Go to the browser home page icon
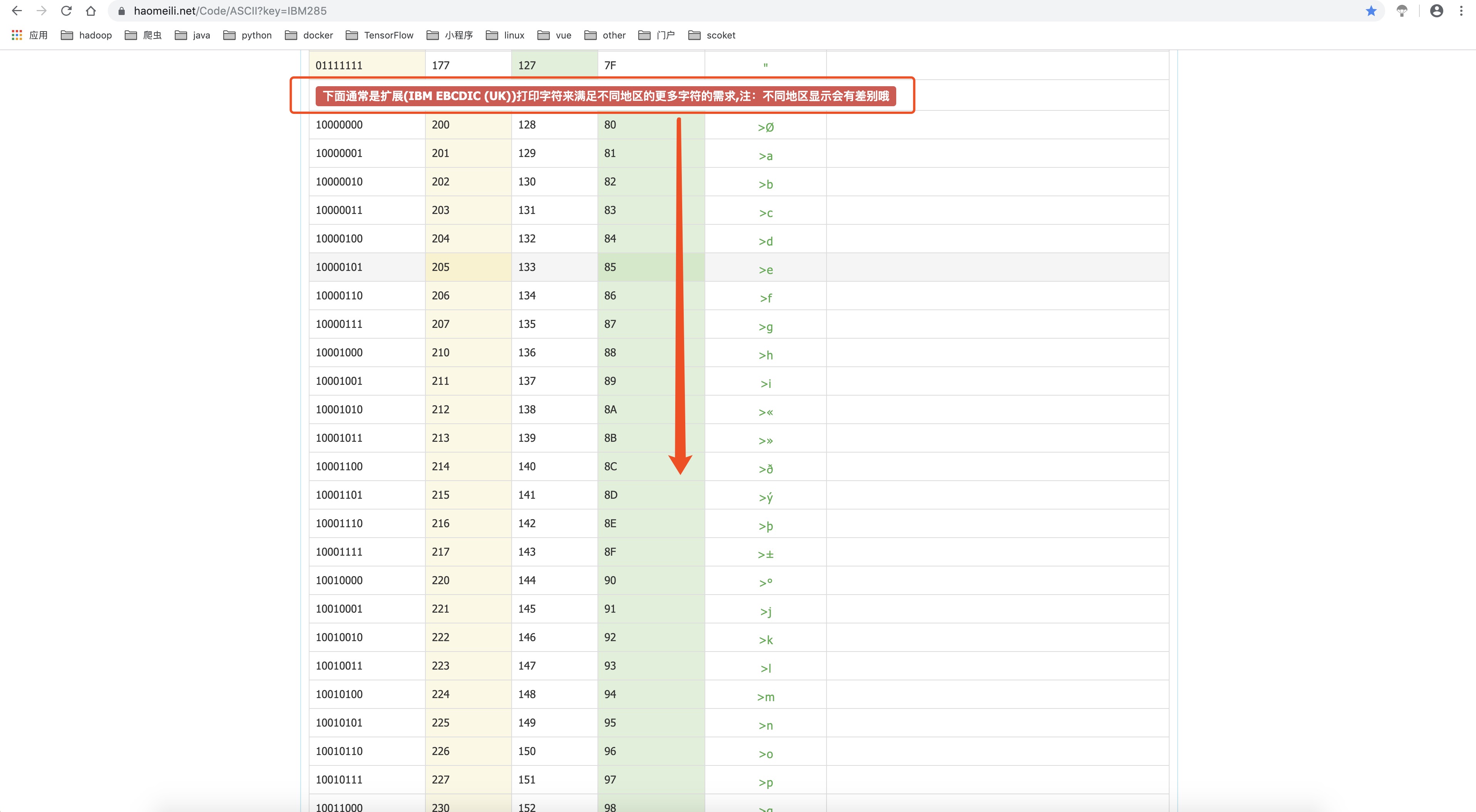 click(x=90, y=11)
